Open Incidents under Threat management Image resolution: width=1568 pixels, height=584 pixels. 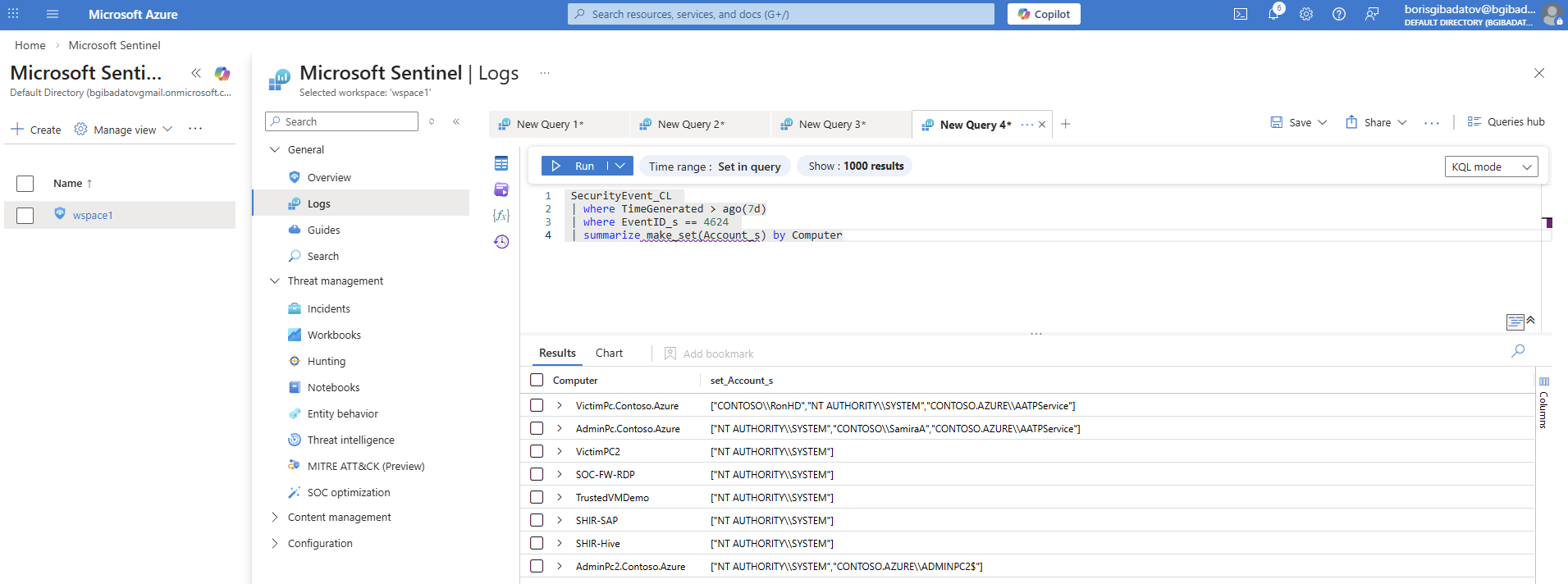tap(328, 308)
